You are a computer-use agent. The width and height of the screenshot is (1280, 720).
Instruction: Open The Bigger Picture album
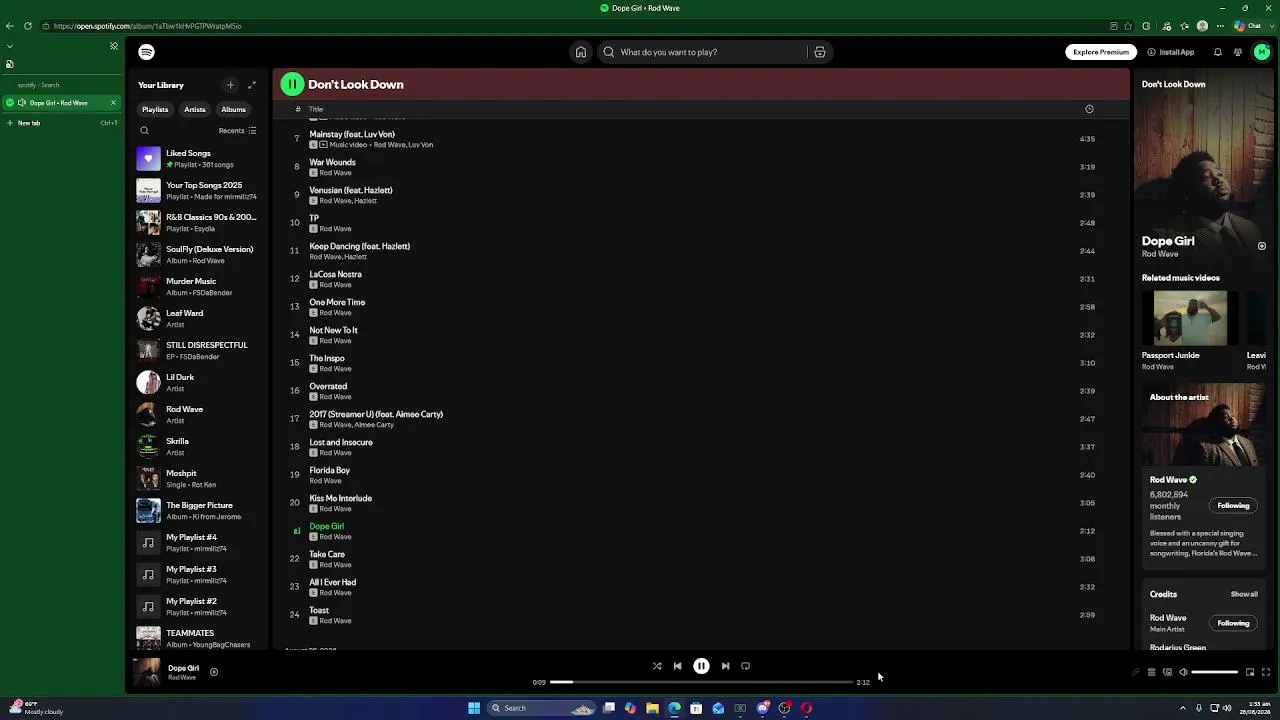198,510
